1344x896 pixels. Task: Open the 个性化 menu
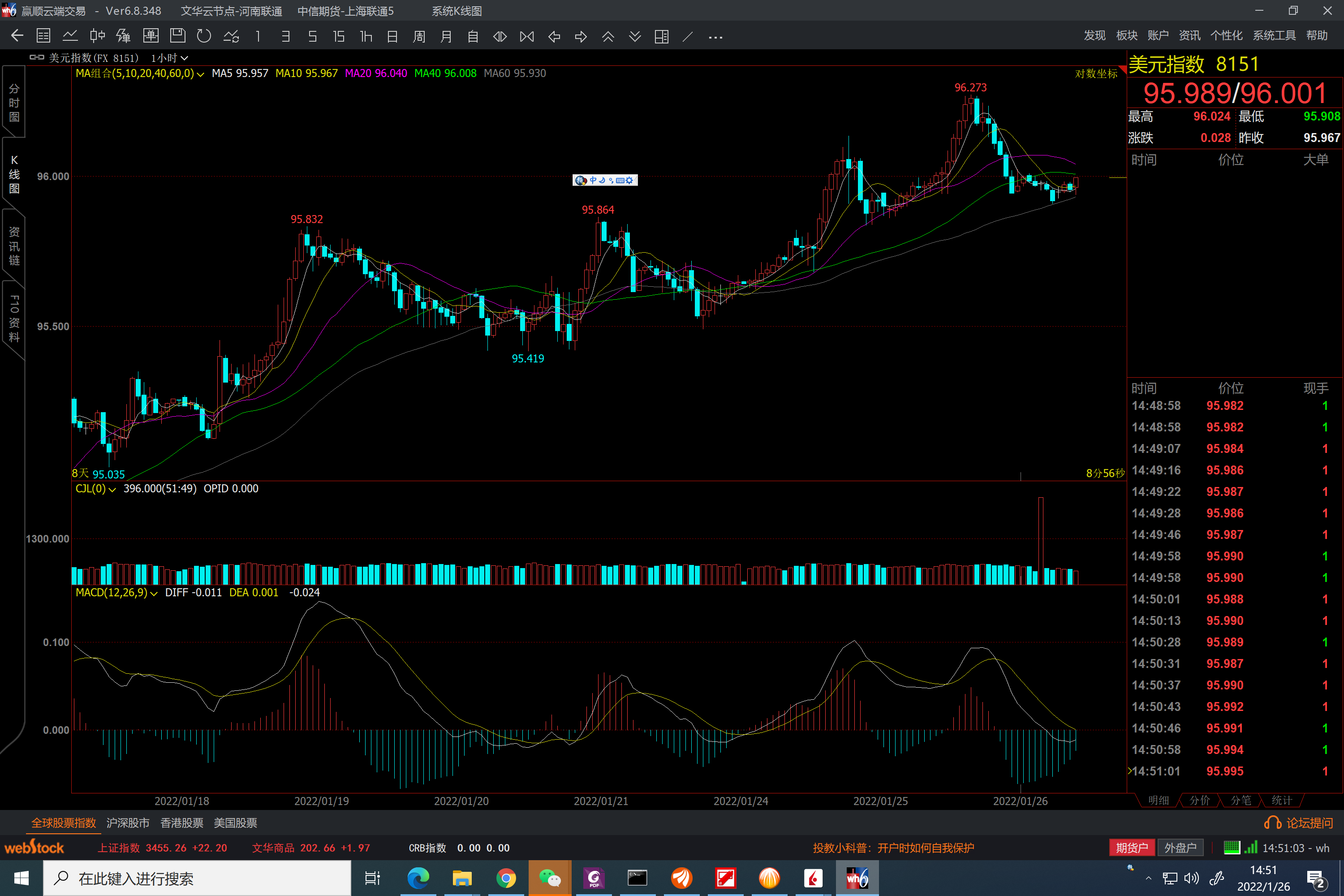tap(1226, 35)
